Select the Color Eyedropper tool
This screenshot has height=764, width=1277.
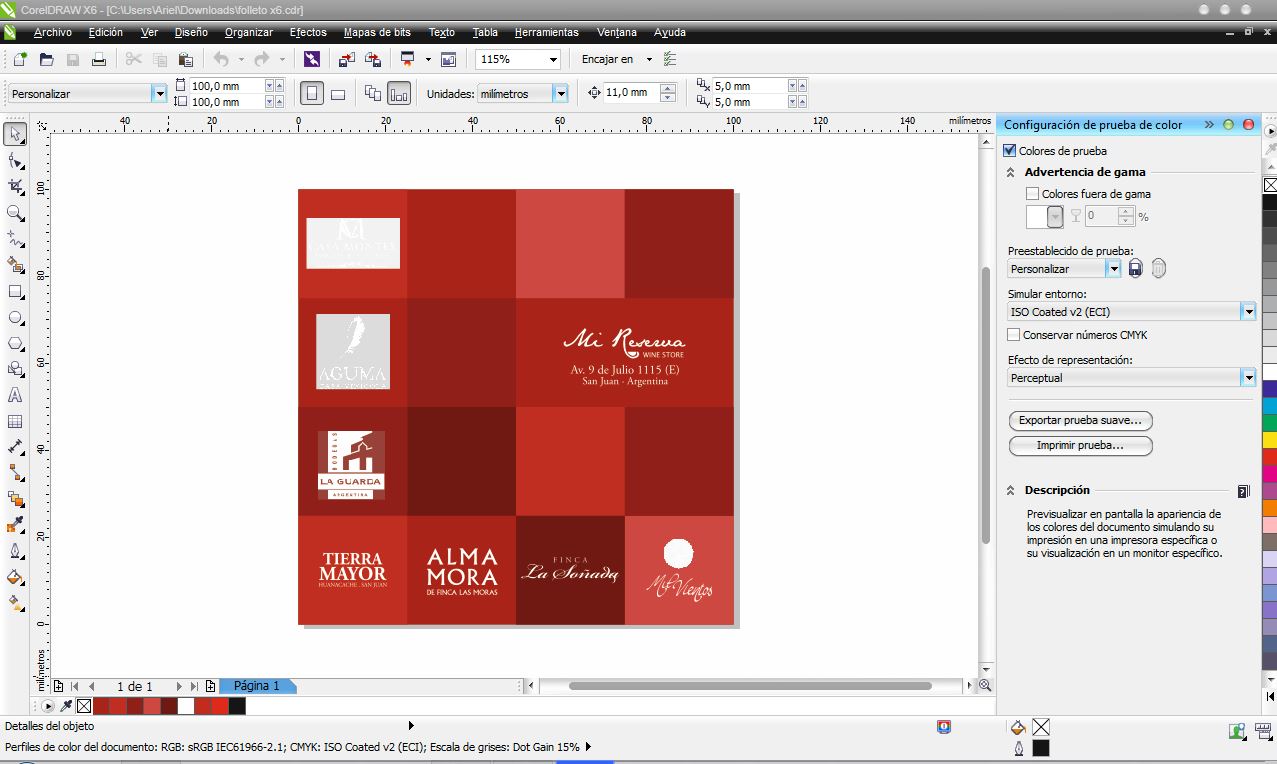coord(15,525)
